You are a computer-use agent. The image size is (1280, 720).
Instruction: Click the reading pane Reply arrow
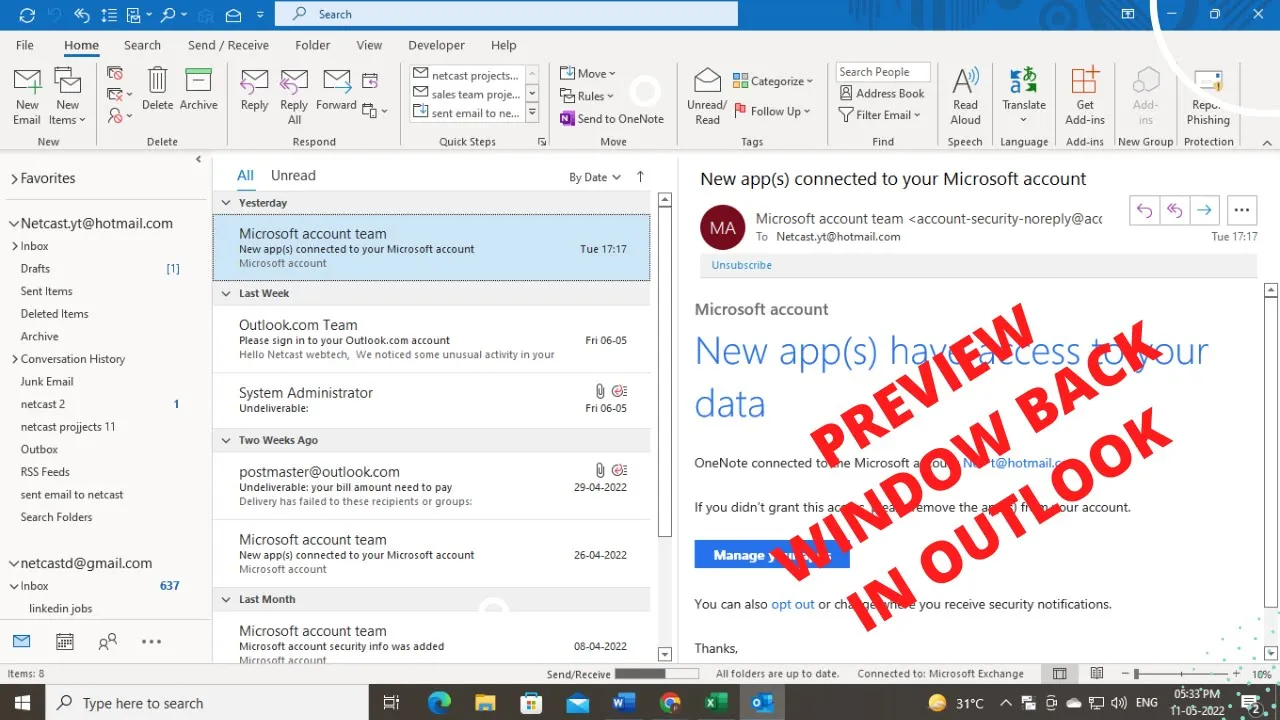point(1145,210)
